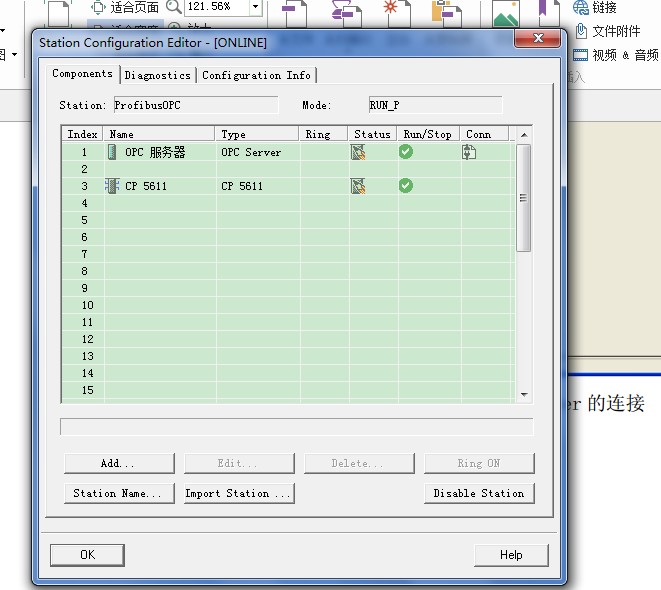Click the Station Name... button
661x590 pixels.
(118, 493)
